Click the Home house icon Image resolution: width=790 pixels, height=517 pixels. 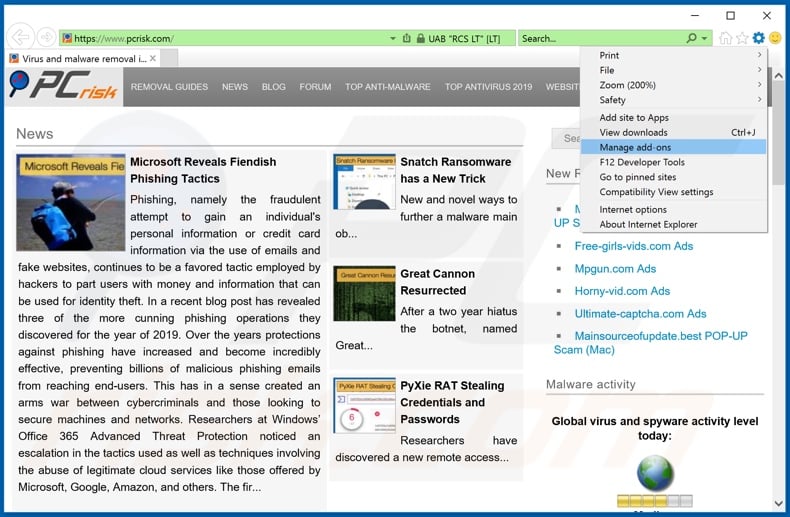[725, 38]
